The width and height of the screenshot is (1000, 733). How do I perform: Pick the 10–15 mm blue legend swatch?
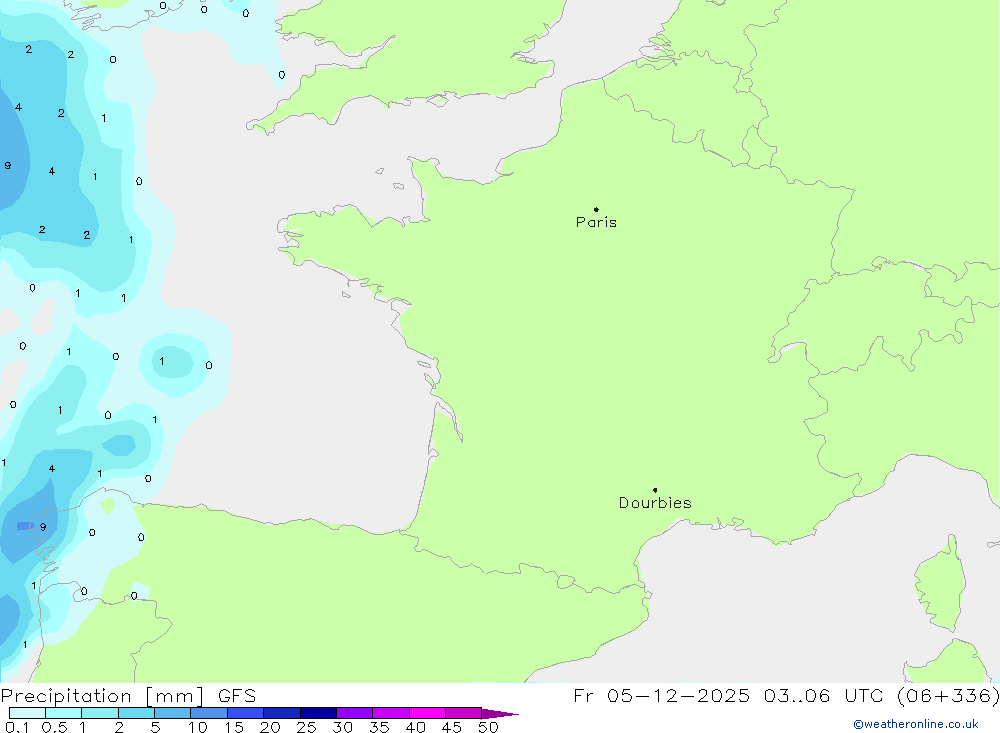click(x=209, y=713)
